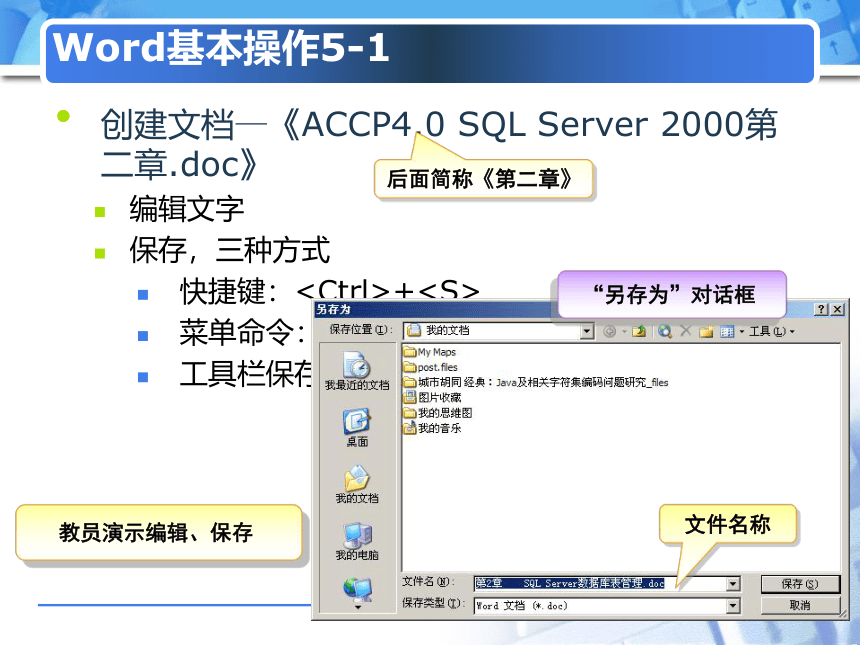Click the Back arrow in the dialog toolbar
Viewport: 860px width, 645px height.
[609, 331]
